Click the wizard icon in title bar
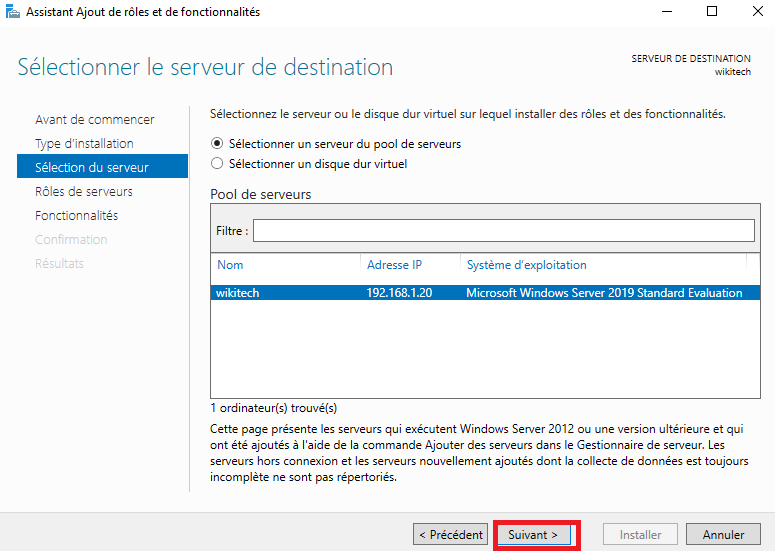Viewport: 775px width, 551px height. point(11,12)
